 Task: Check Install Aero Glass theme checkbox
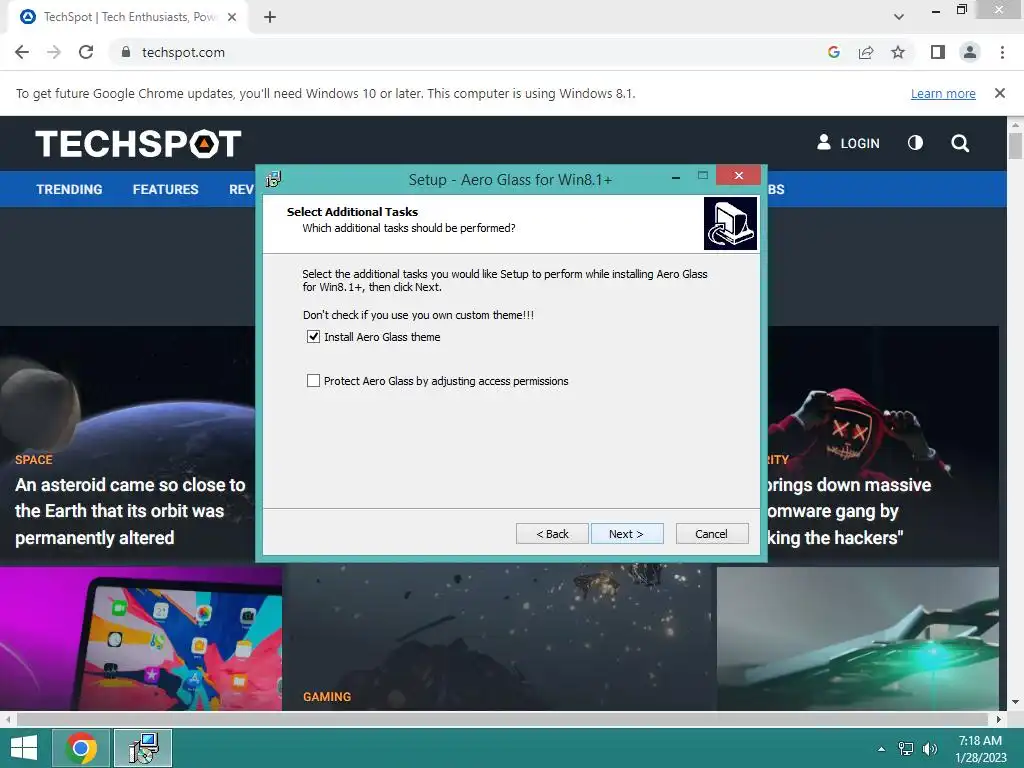coord(313,337)
